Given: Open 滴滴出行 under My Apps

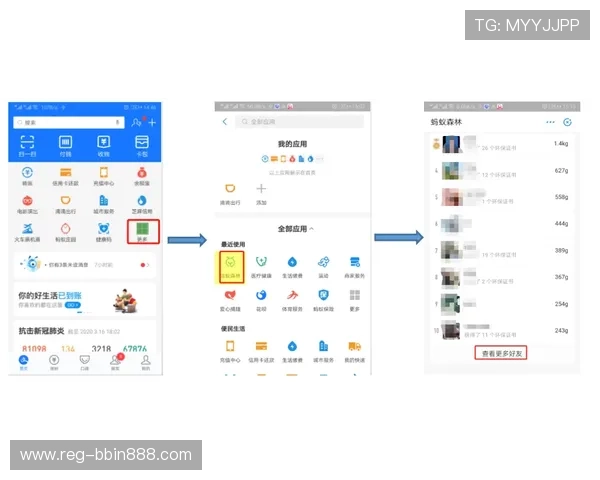Looking at the screenshot, I should (230, 194).
